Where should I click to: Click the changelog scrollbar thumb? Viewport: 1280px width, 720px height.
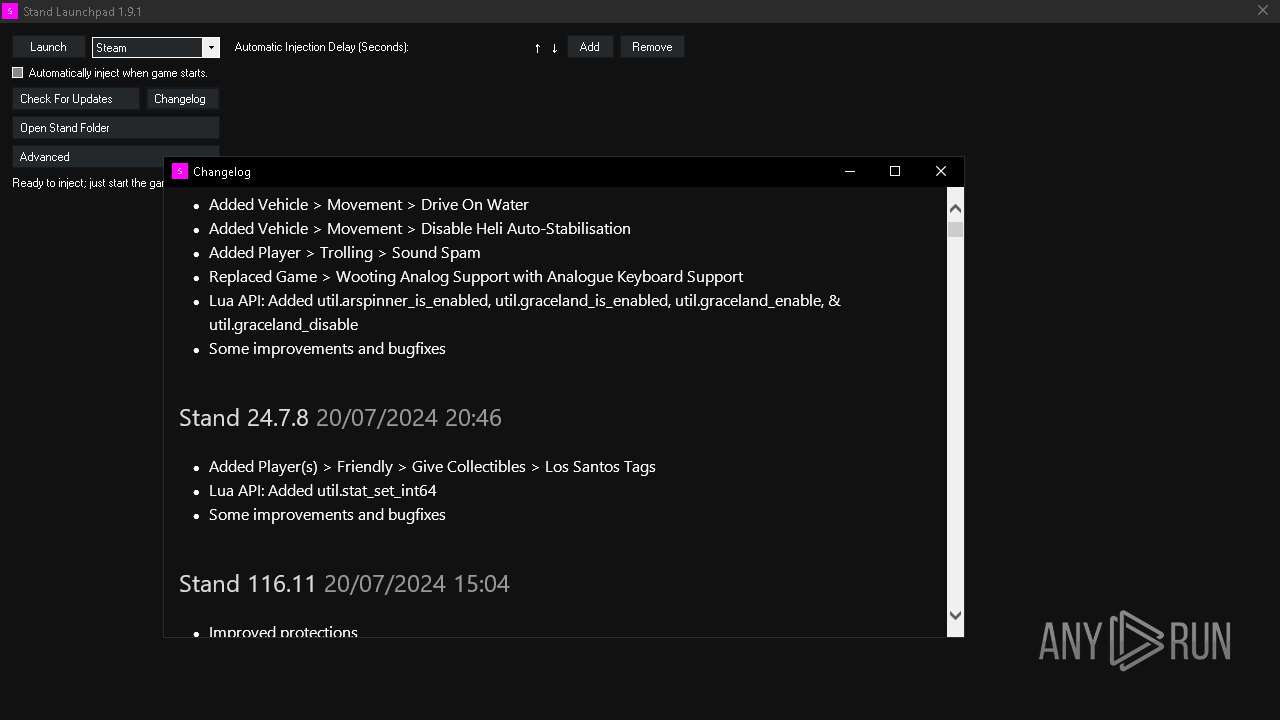tap(955, 230)
